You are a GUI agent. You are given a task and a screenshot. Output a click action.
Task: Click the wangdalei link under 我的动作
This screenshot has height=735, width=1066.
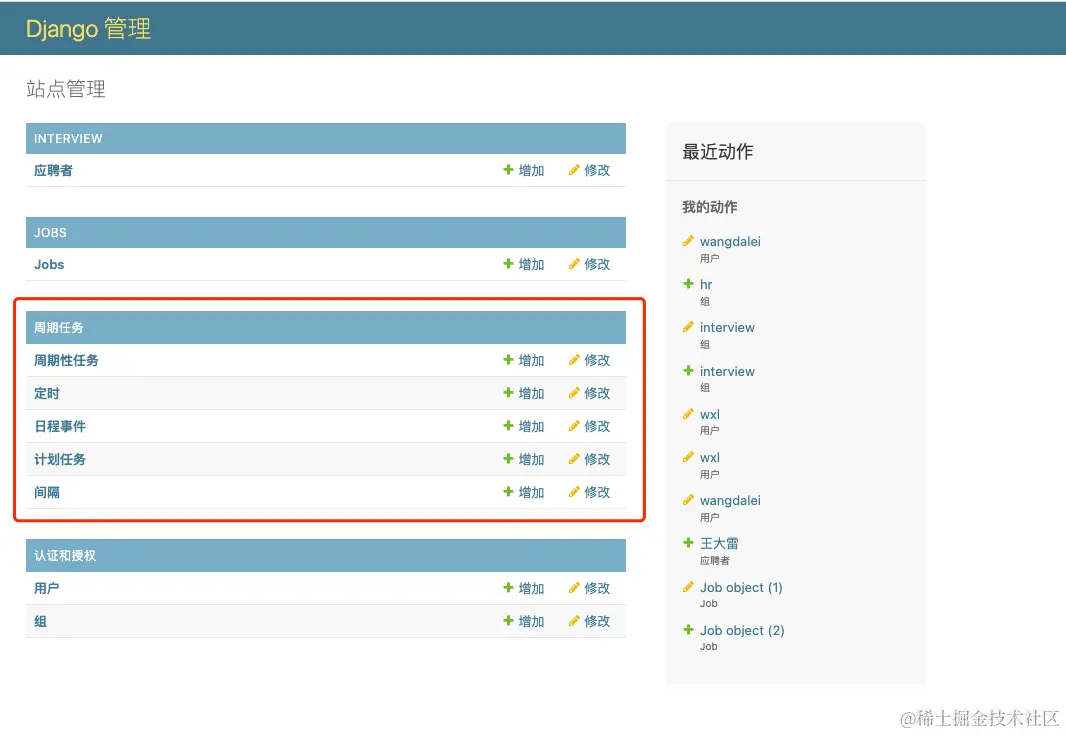tap(729, 241)
